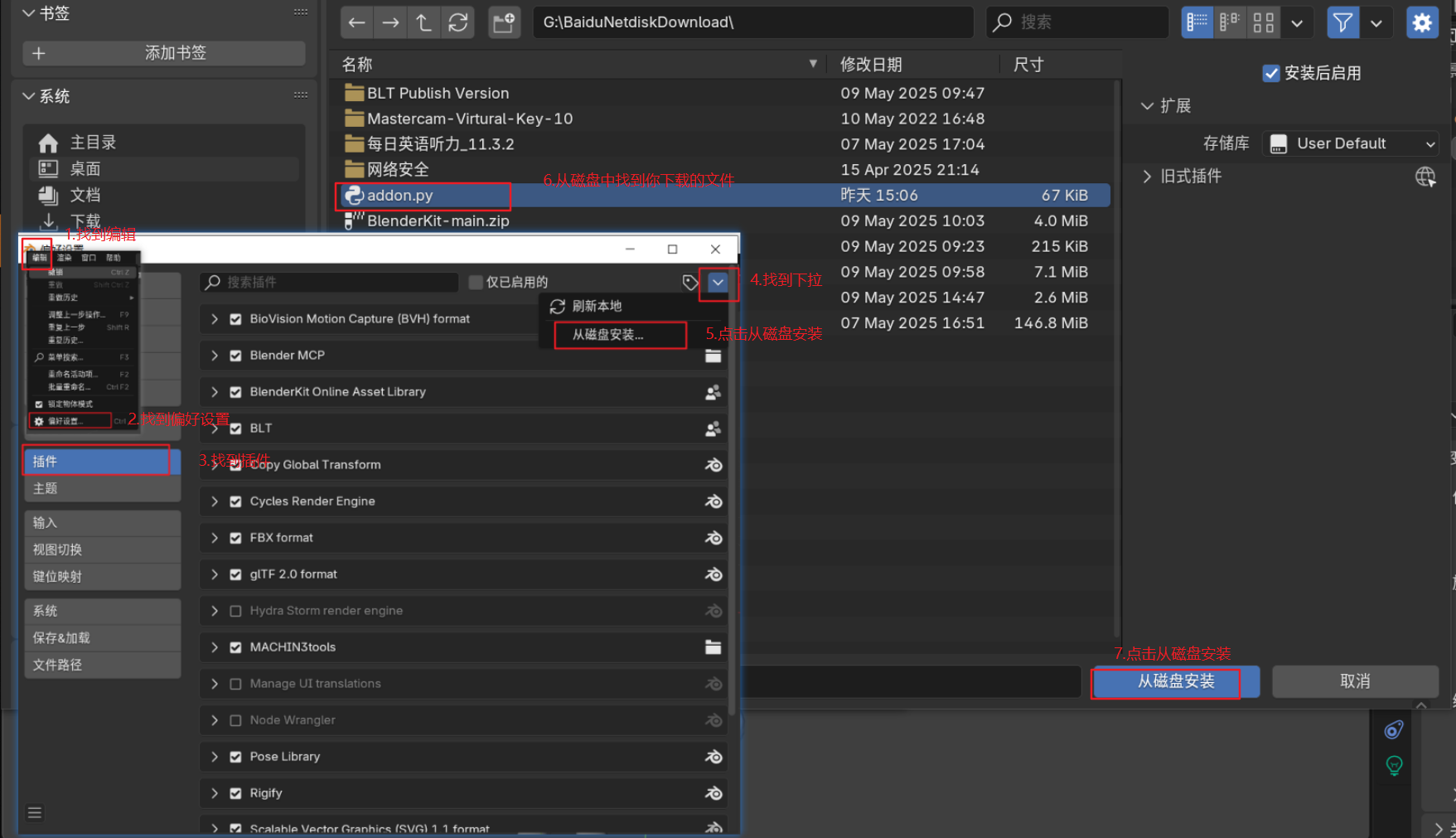Expand the 旧式插件 section
This screenshot has height=838, width=1456.
coord(1147,177)
